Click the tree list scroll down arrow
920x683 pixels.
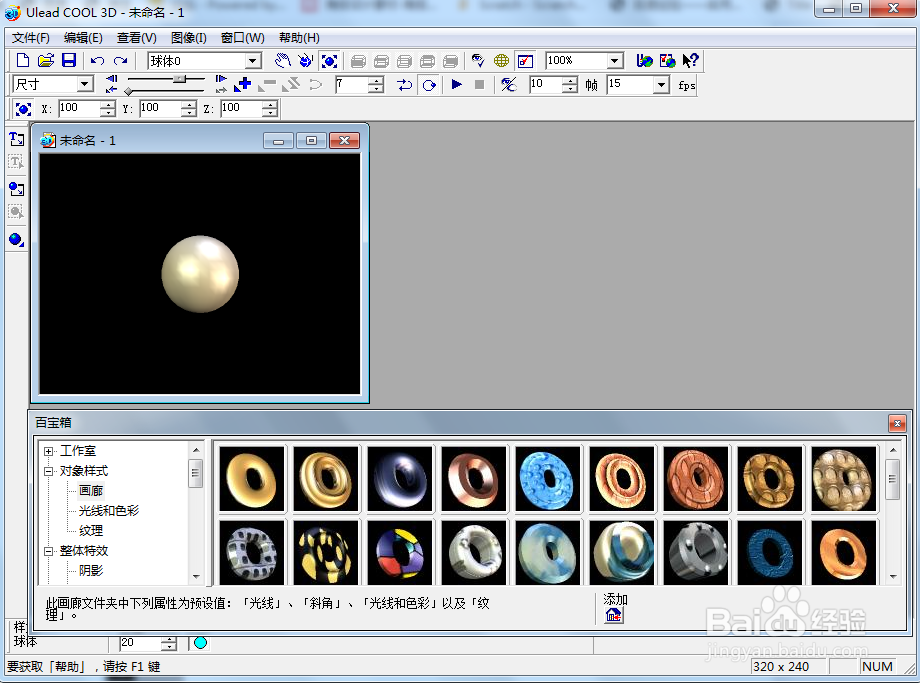pos(196,577)
